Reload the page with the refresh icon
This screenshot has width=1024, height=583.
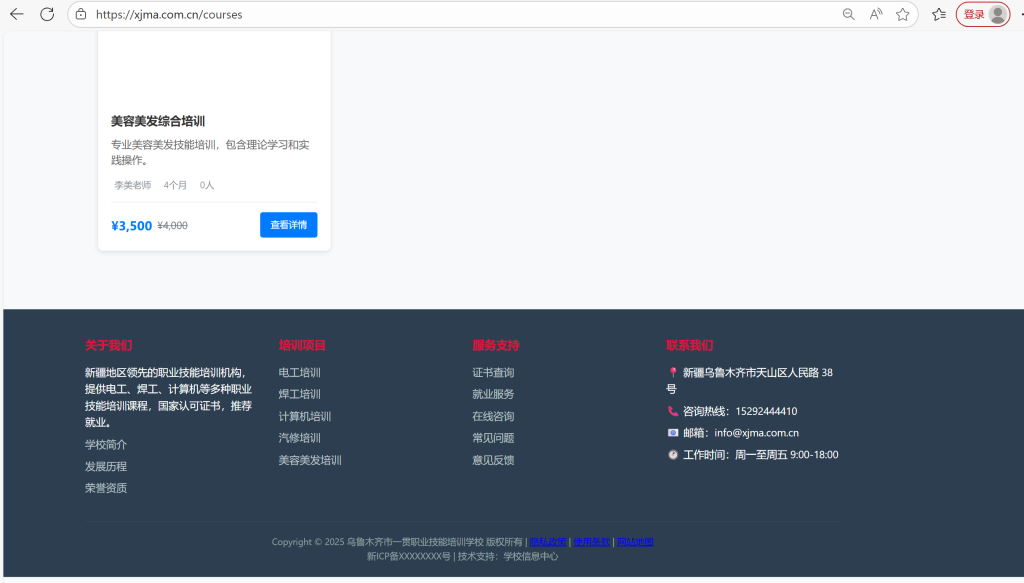(47, 14)
